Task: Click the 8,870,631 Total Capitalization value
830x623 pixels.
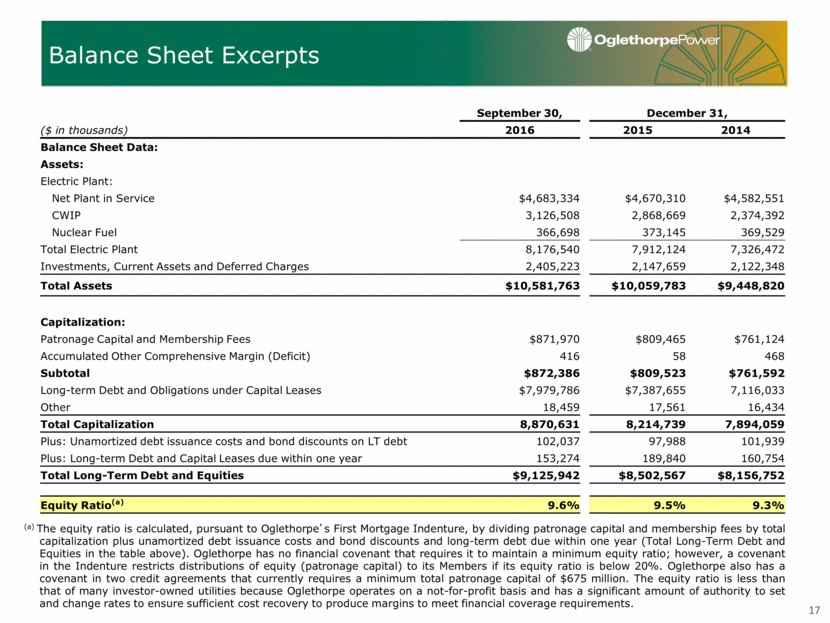Action: (x=551, y=425)
